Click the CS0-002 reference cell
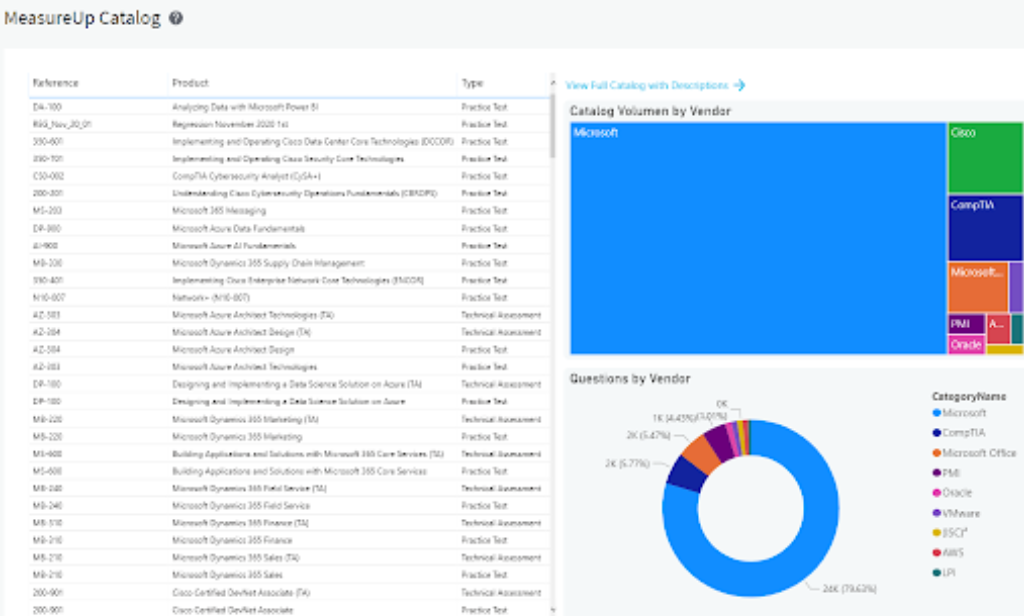Viewport: 1024px width, 616px height. pos(48,176)
